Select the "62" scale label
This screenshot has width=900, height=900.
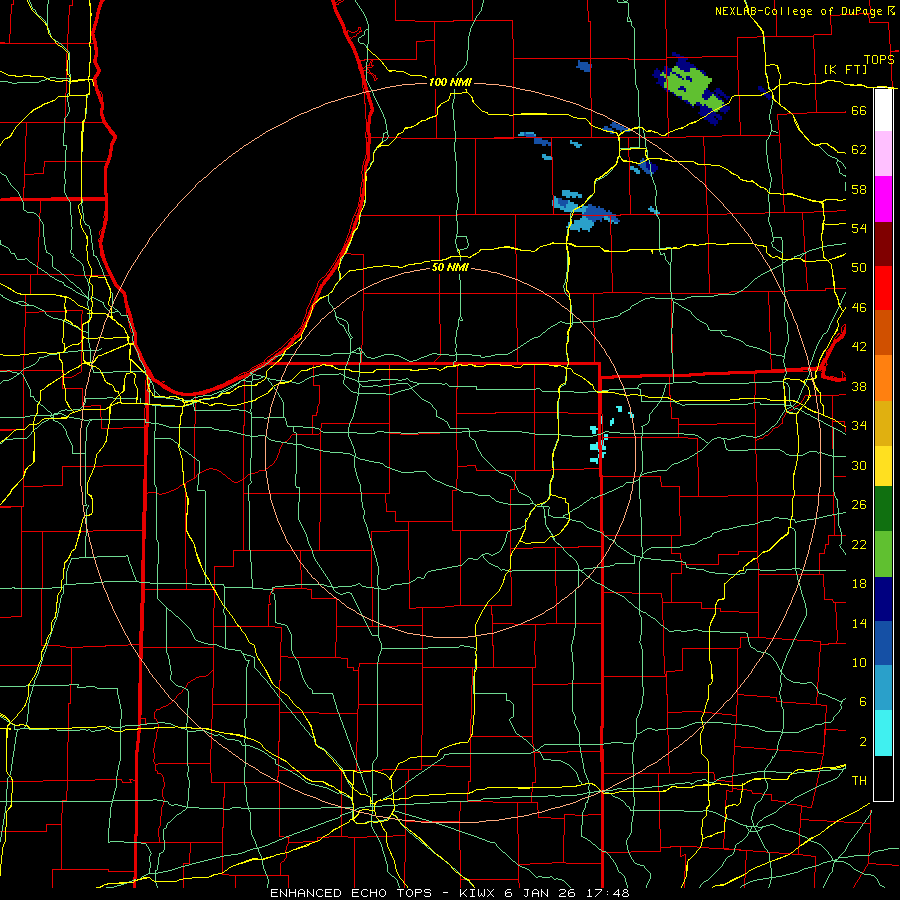point(859,150)
